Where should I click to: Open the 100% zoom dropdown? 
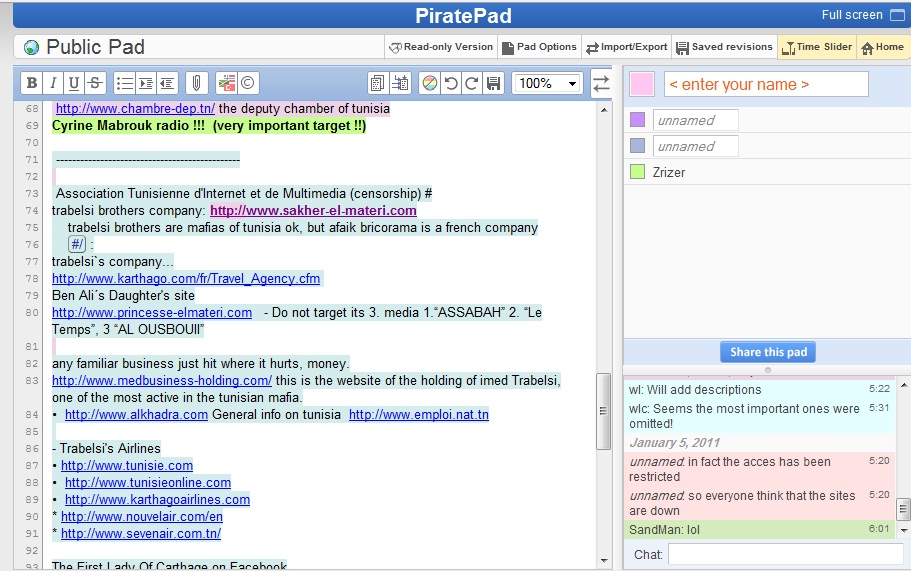[546, 83]
